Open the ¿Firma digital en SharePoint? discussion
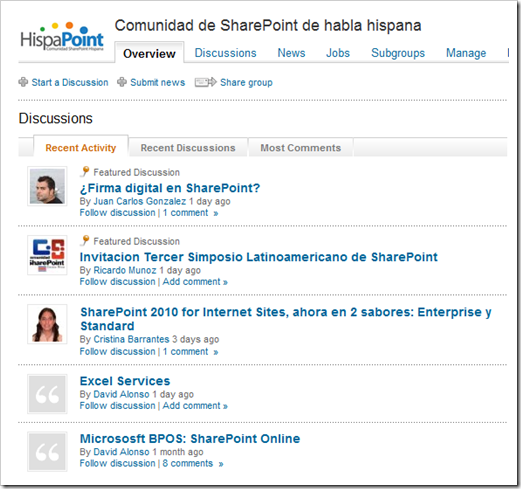The image size is (521, 489). point(170,188)
